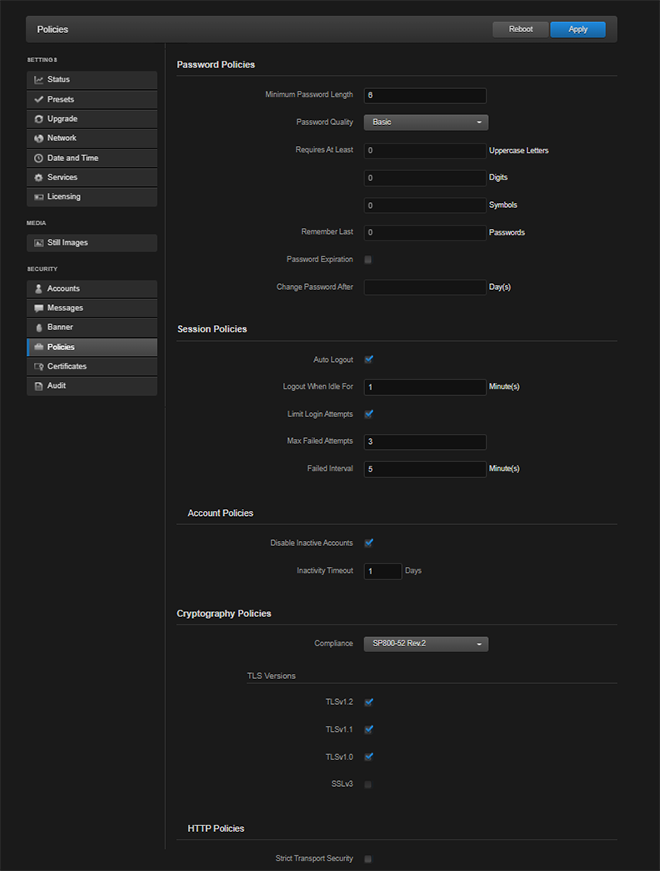This screenshot has width=660, height=871.
Task: Click the Accounts person icon
Action: [38, 289]
